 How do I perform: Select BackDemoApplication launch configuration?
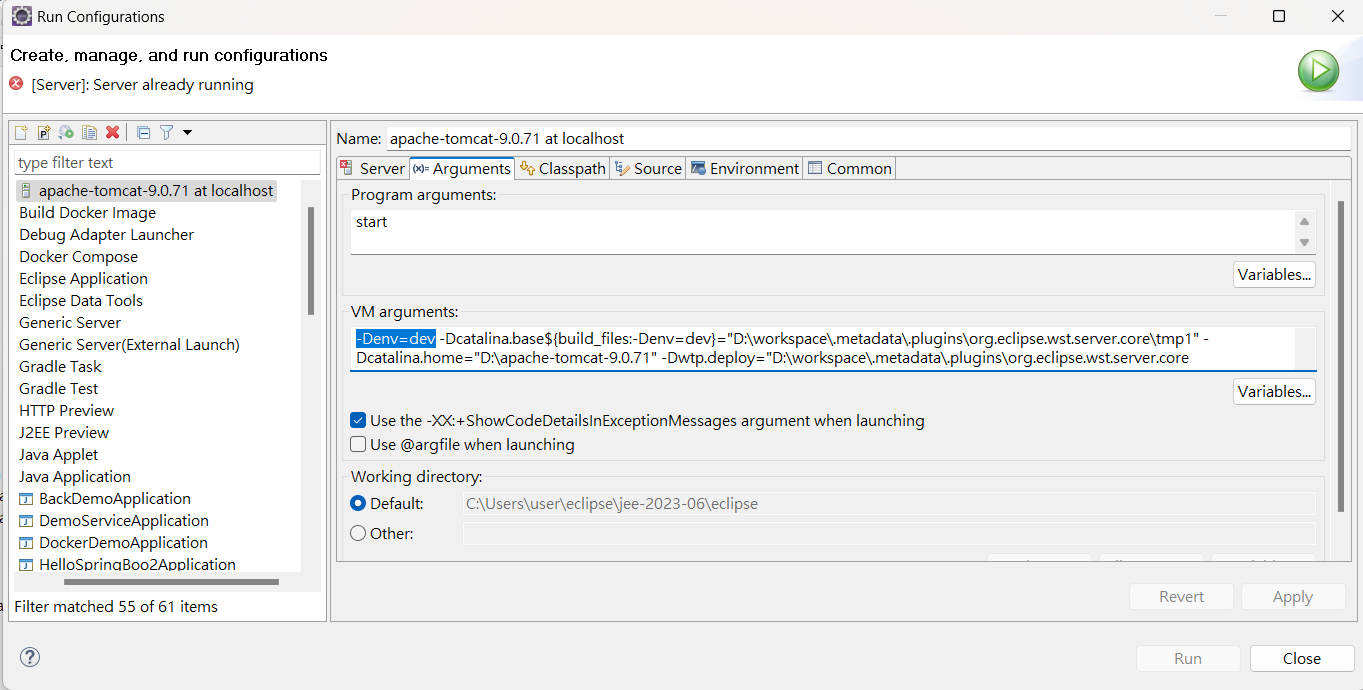point(105,498)
